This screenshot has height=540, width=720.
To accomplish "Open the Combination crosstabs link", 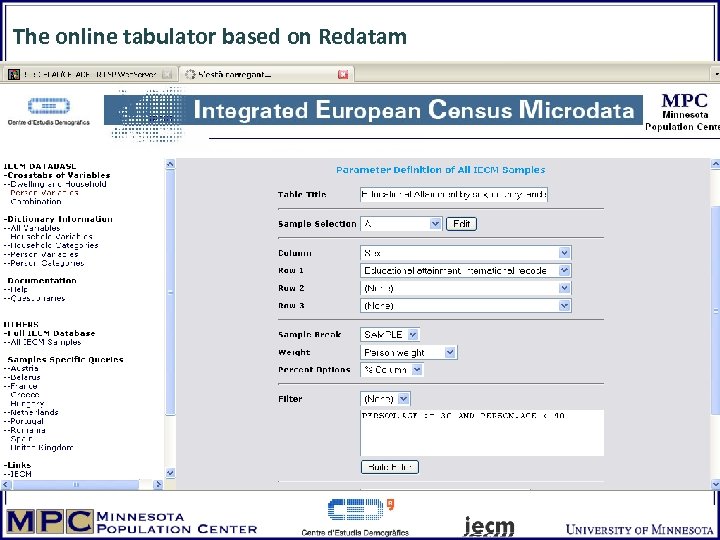I will coord(36,201).
